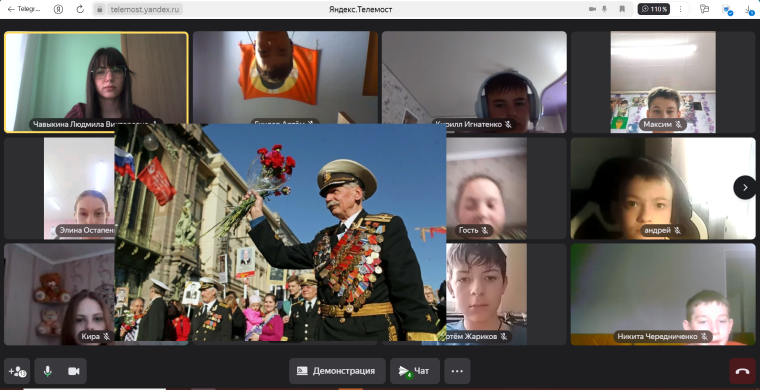
Task: Click Максим muted mic icon
Action: 679,125
